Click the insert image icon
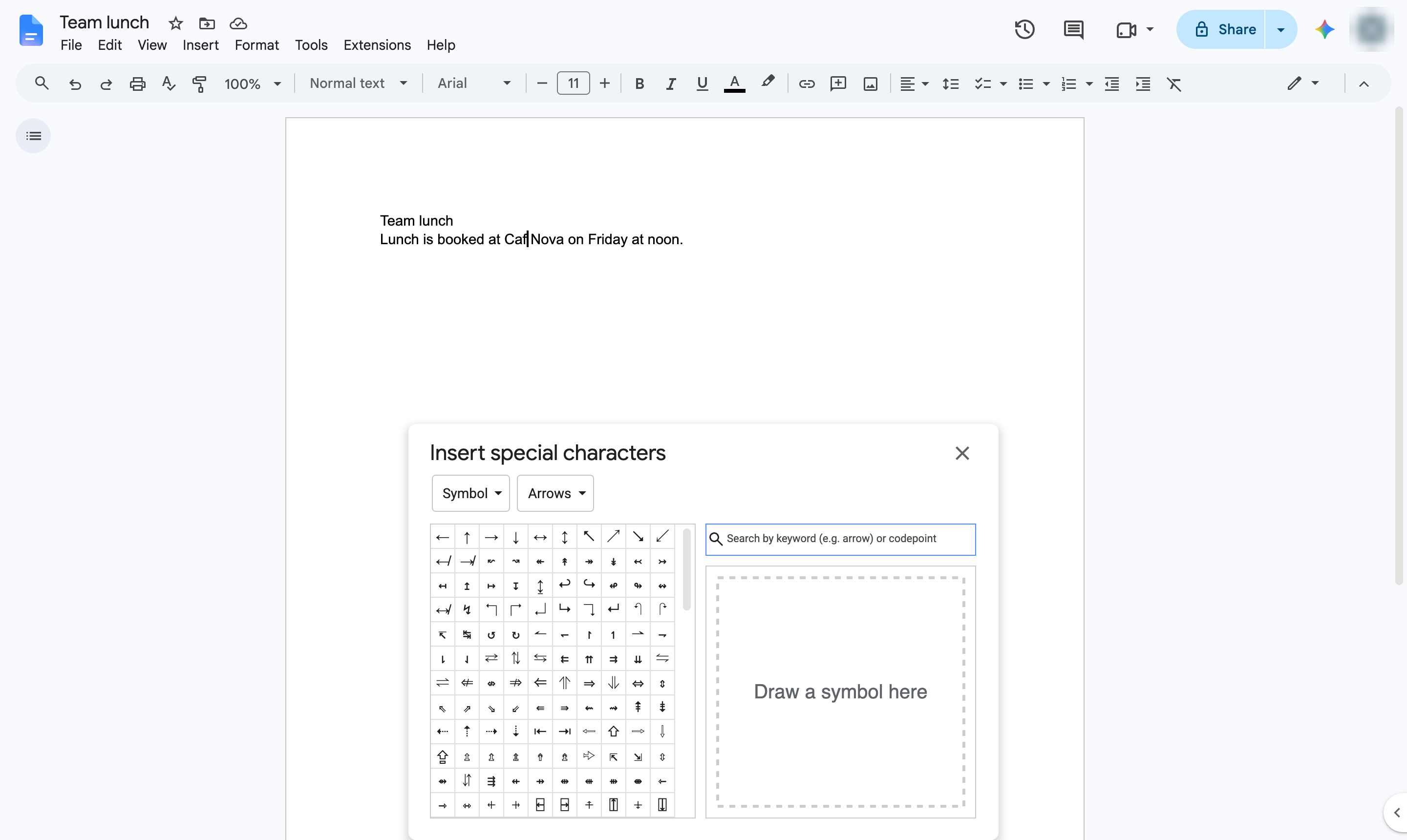Viewport: 1407px width, 840px height. pos(870,84)
